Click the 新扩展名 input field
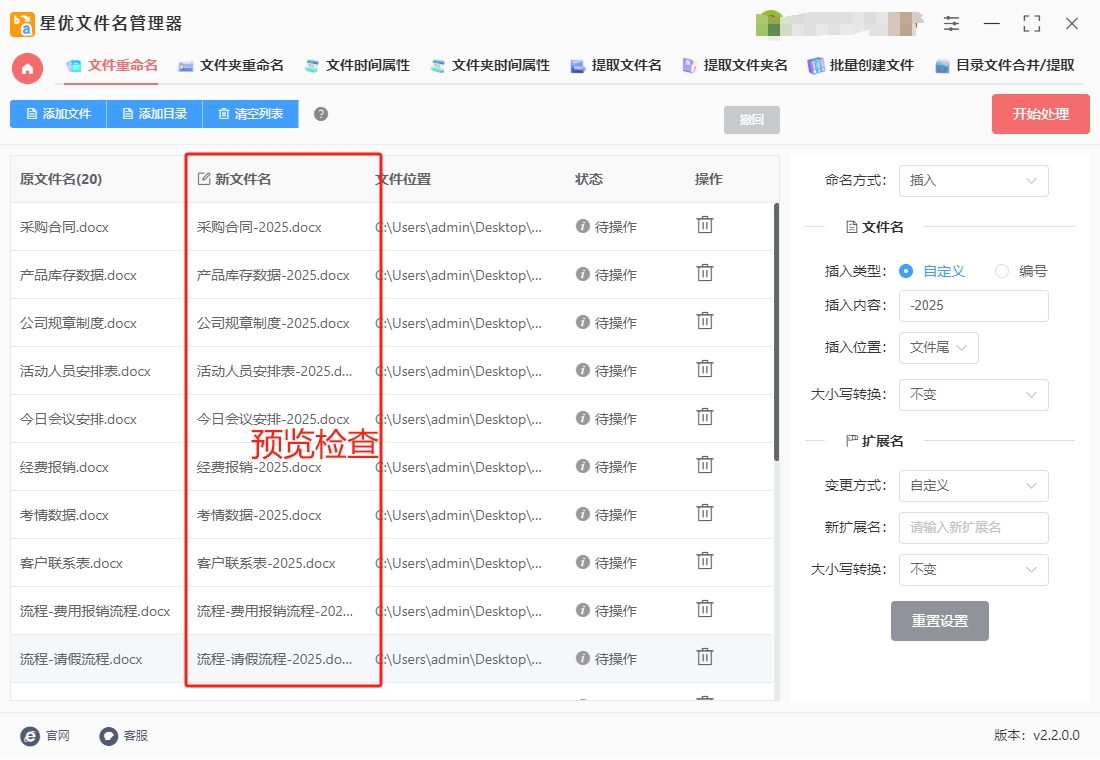The height and width of the screenshot is (760, 1100). 973,528
